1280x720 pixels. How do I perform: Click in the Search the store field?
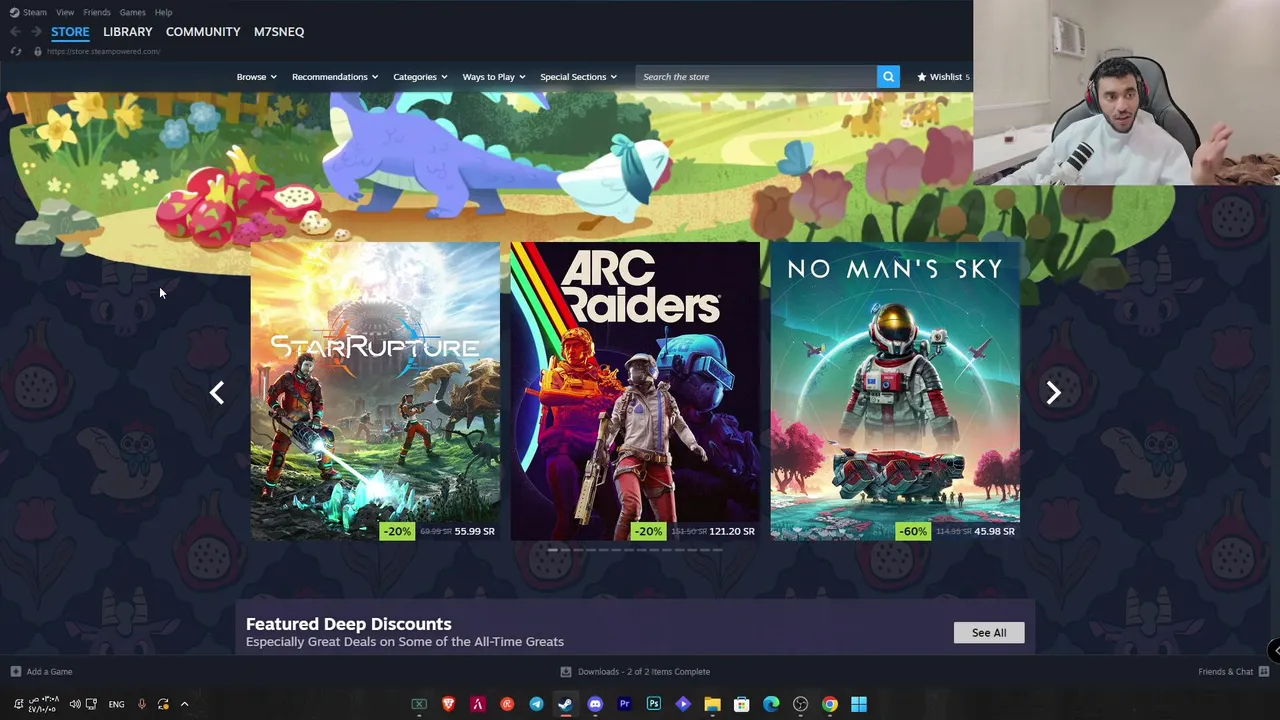757,77
